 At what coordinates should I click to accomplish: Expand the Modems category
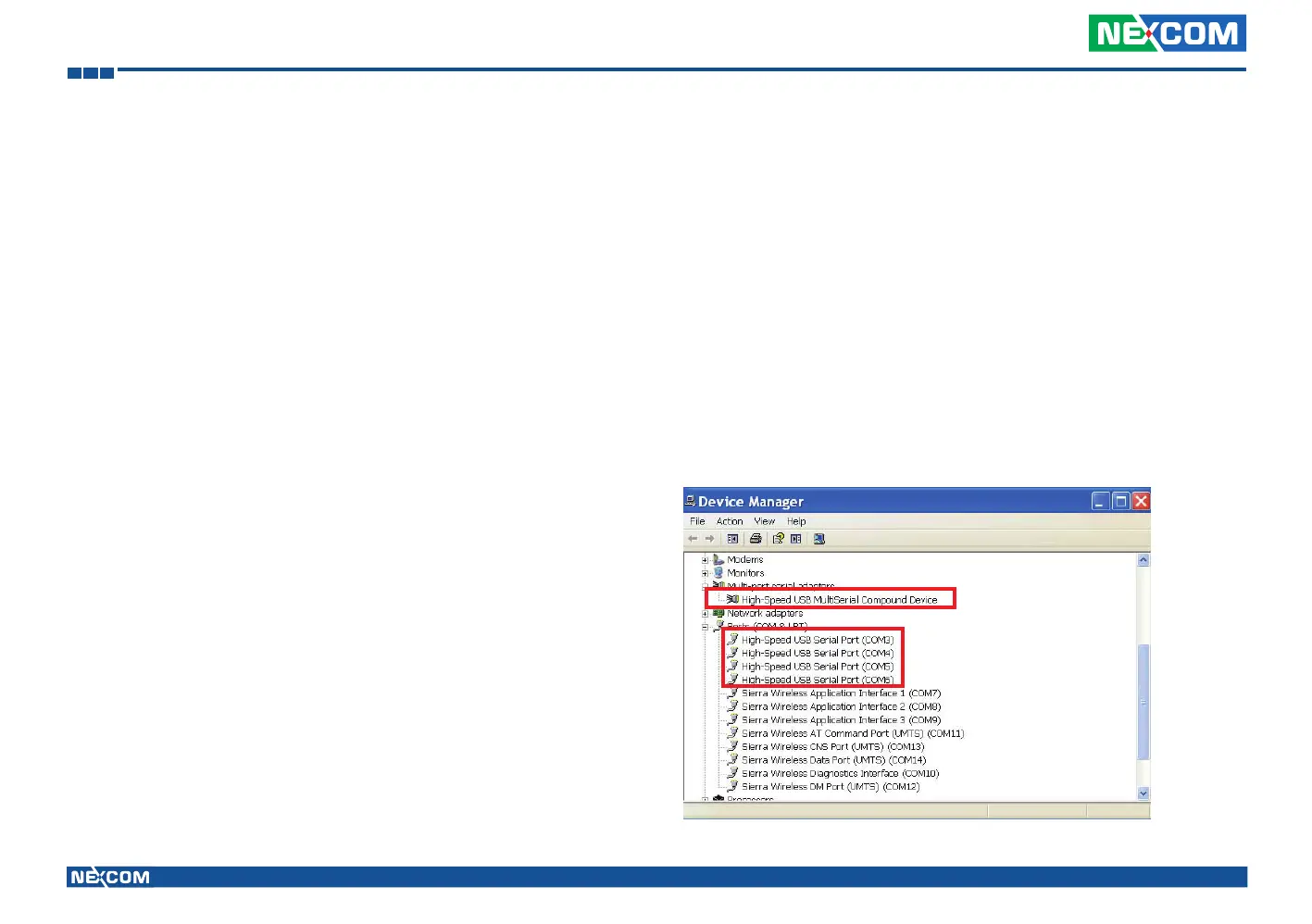tap(705, 560)
